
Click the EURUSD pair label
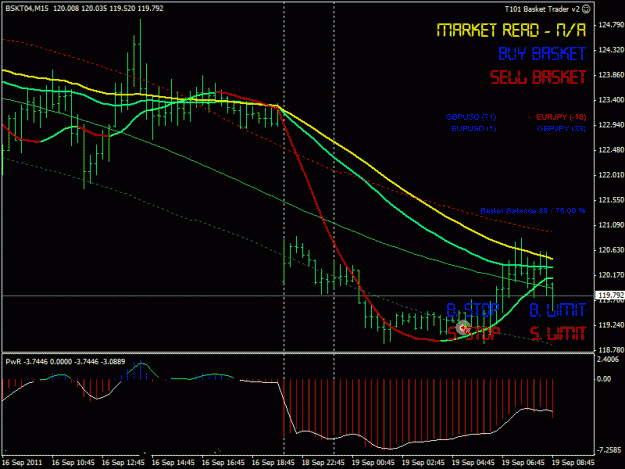(x=474, y=129)
